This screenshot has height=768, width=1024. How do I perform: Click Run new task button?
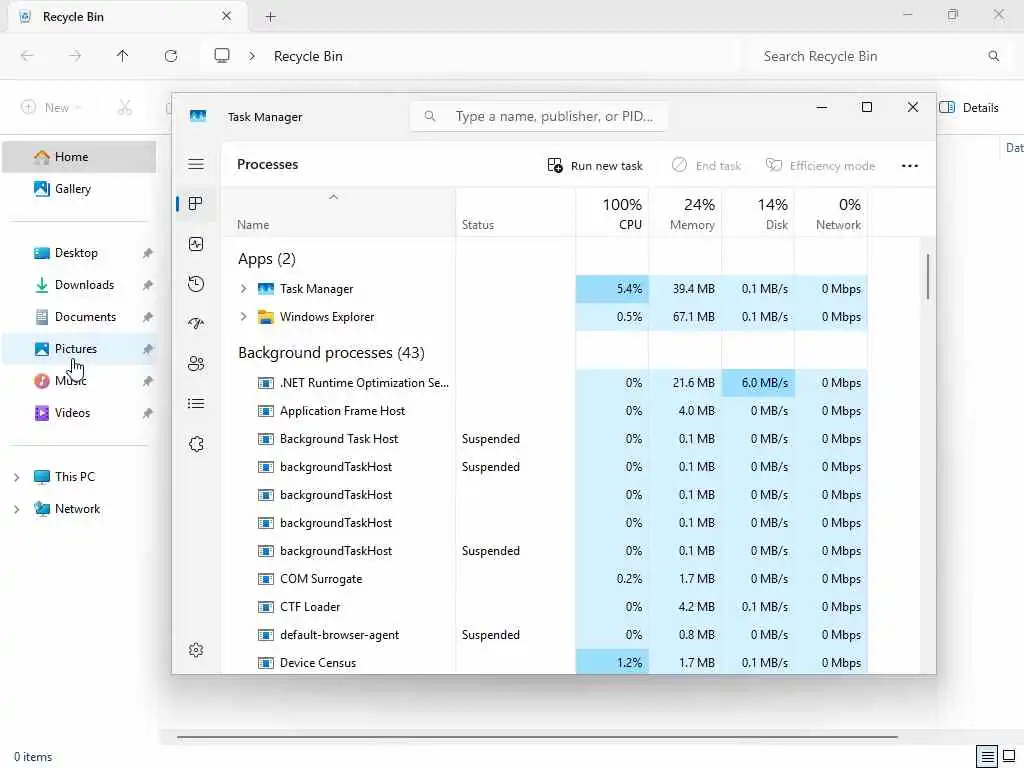(x=595, y=166)
